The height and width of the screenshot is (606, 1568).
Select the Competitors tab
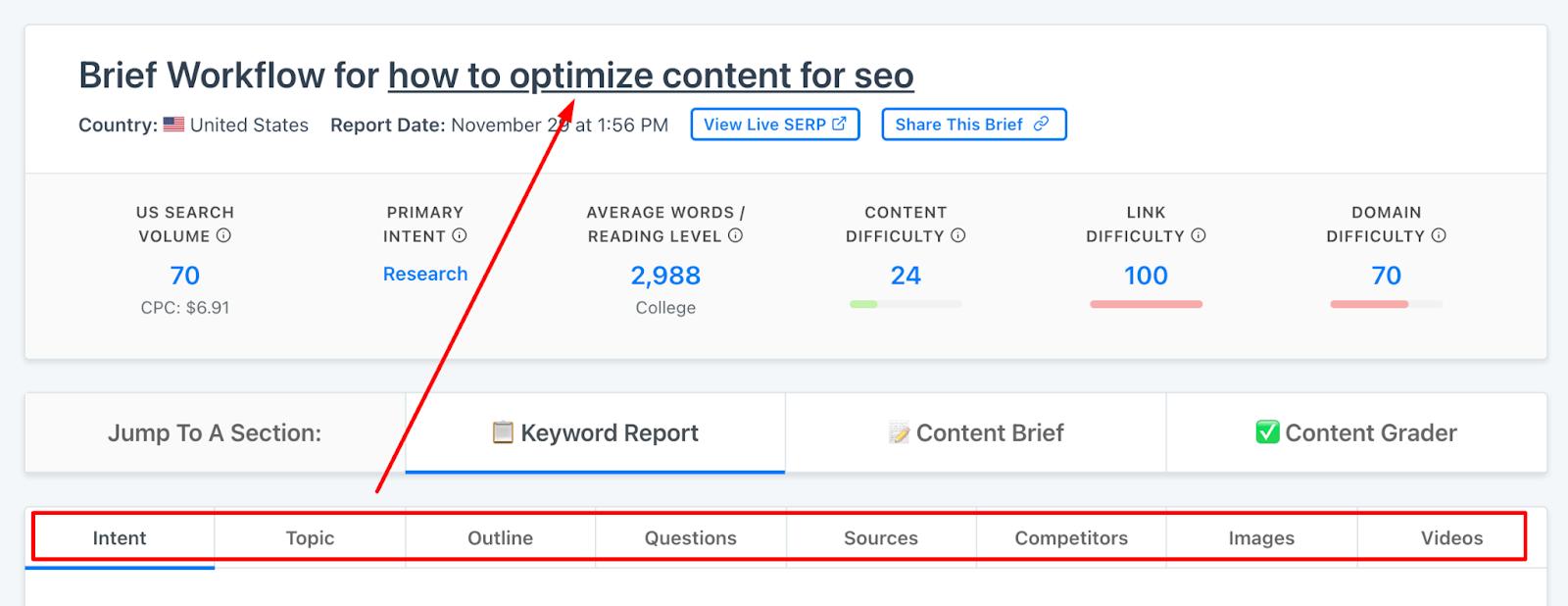[1071, 537]
